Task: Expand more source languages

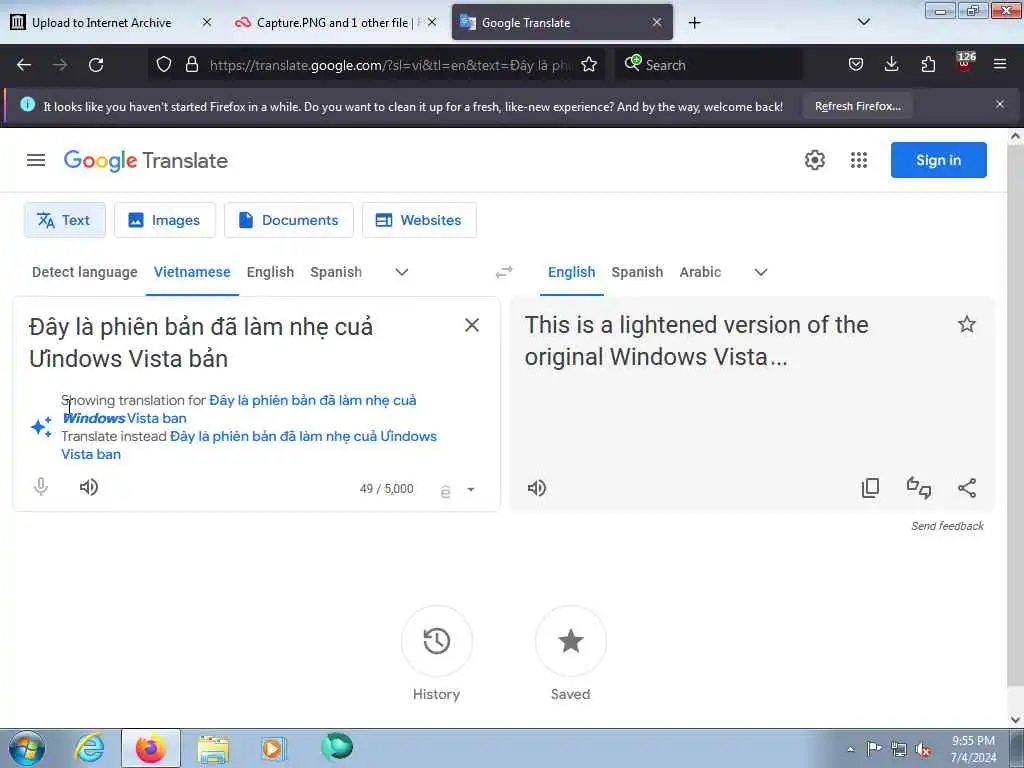Action: [x=402, y=272]
